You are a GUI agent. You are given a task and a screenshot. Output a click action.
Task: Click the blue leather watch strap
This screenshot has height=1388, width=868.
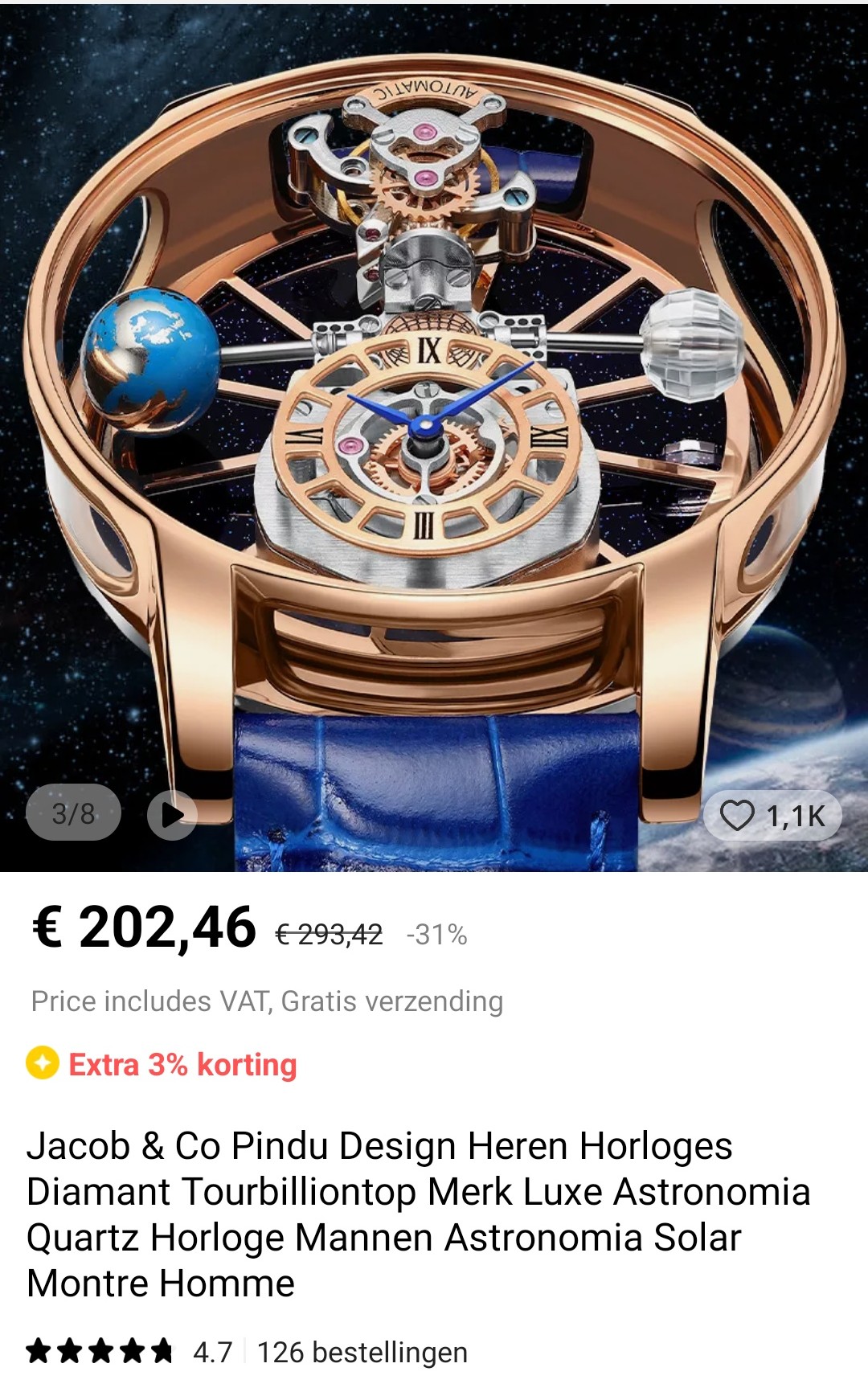[436, 792]
